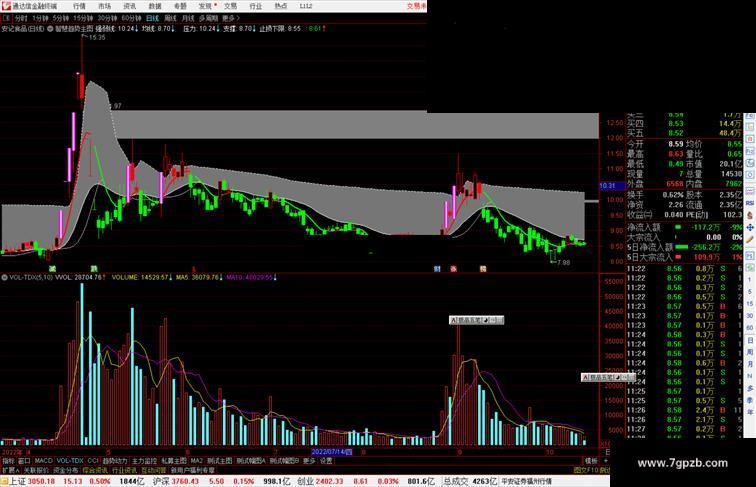The image size is (756, 487).
Task: Click the 通达信 app logo icon
Action: 6,6
